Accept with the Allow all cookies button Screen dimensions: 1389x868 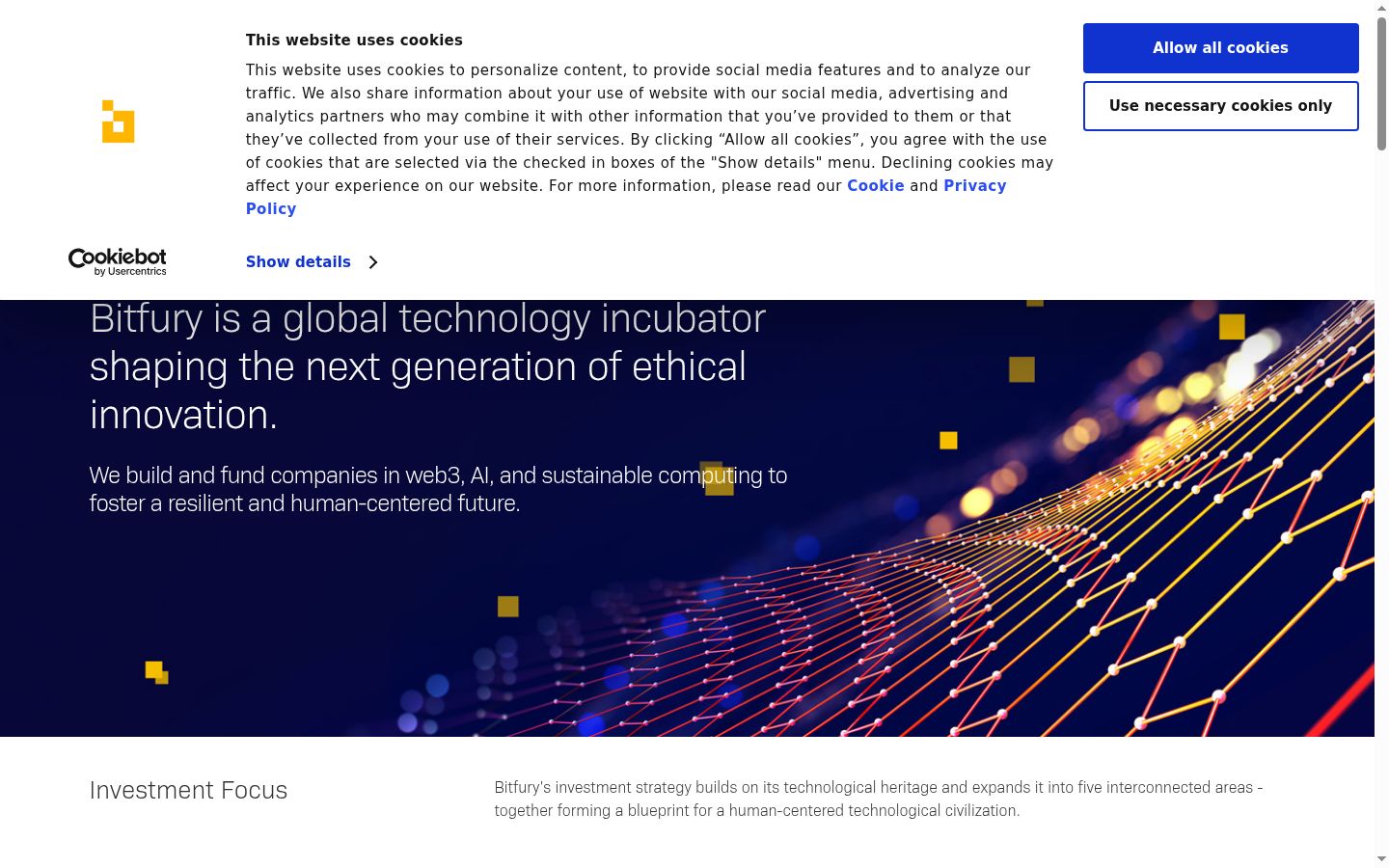1220,48
